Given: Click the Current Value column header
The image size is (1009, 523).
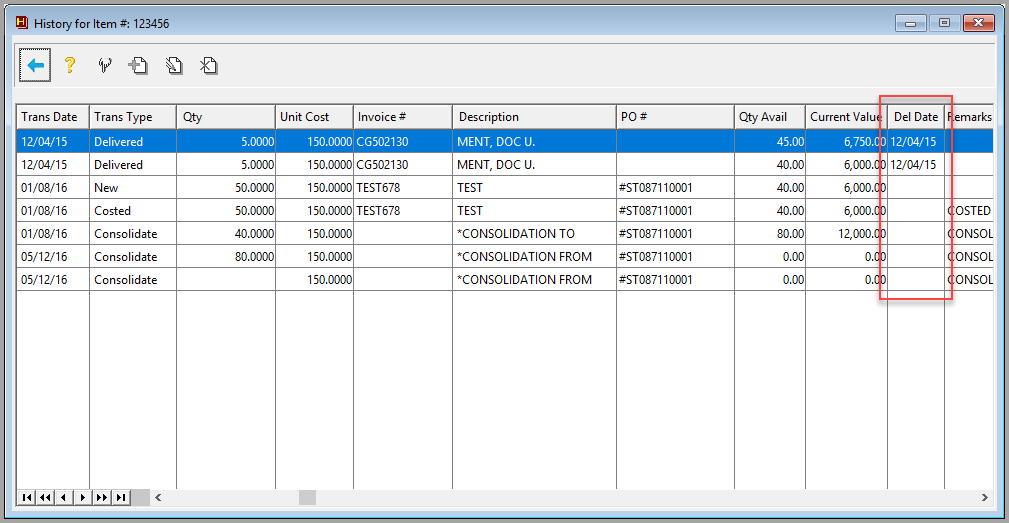Looking at the screenshot, I should 846,116.
